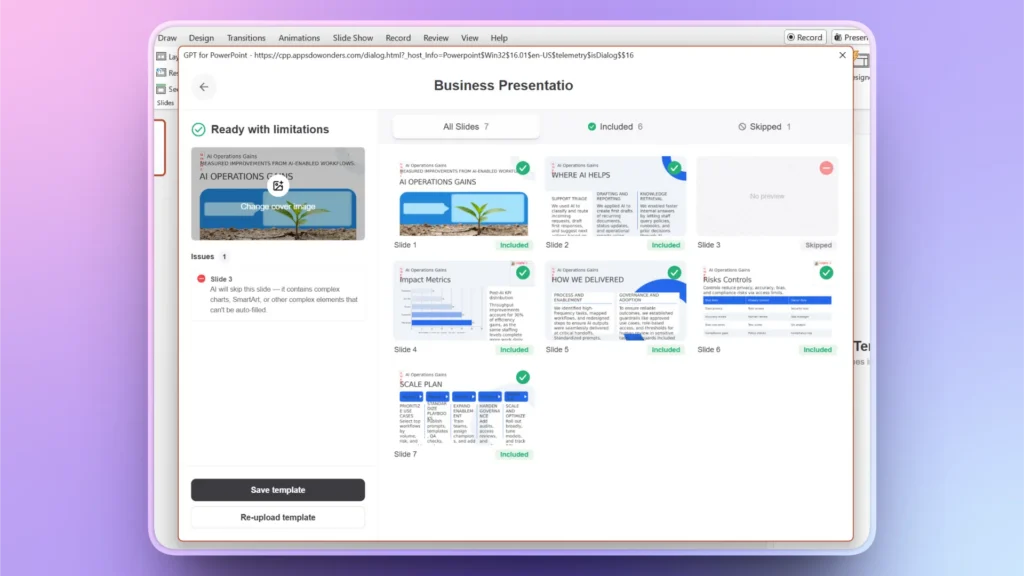The image size is (1024, 576).
Task: Open the AI Operations Gains Slide 1 thumbnail
Action: point(464,196)
